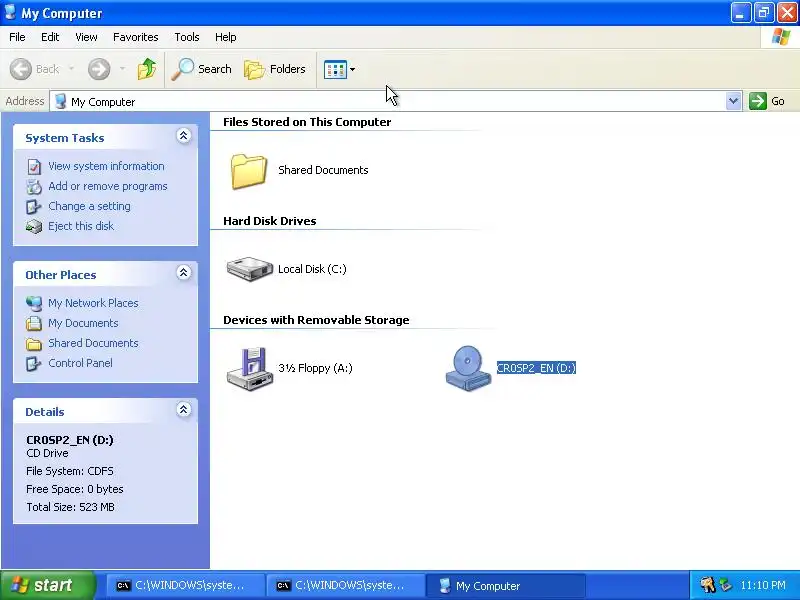
Task: Click the Control Panel sidebar icon
Action: click(x=34, y=363)
